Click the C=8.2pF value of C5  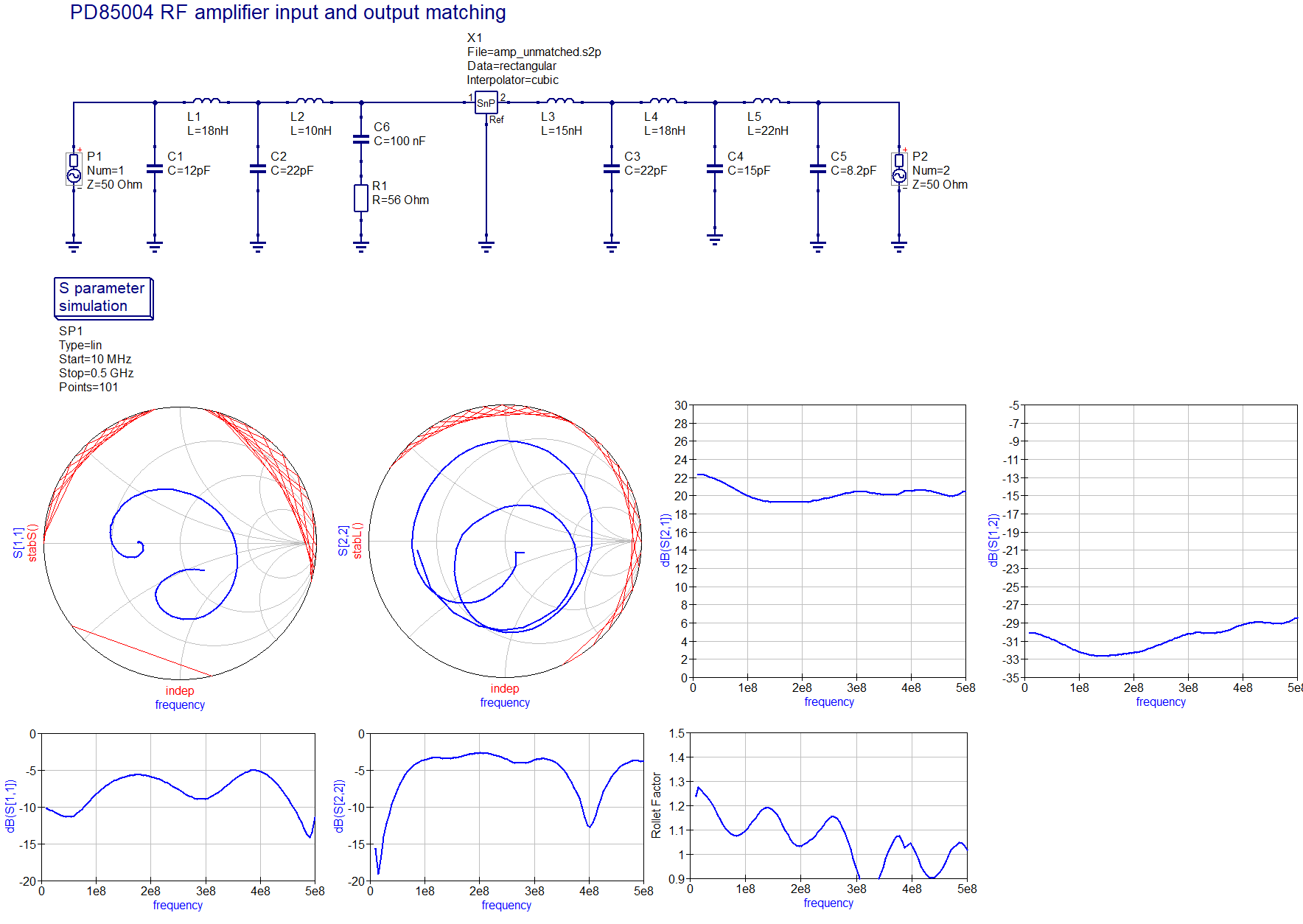(x=853, y=170)
